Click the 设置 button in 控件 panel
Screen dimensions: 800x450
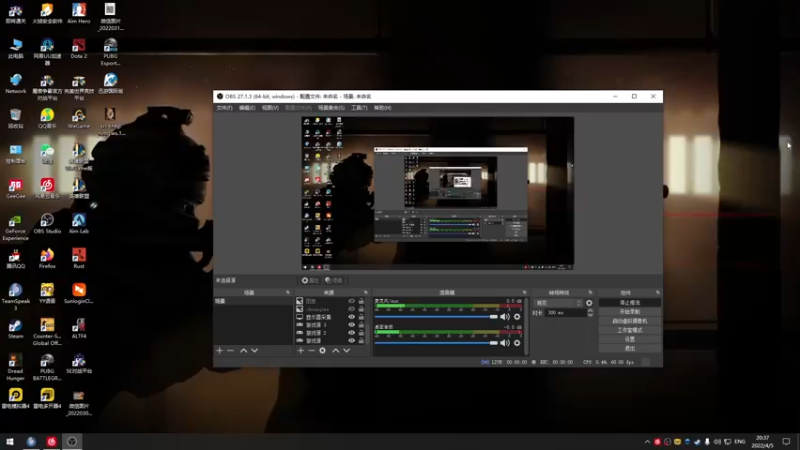630,339
